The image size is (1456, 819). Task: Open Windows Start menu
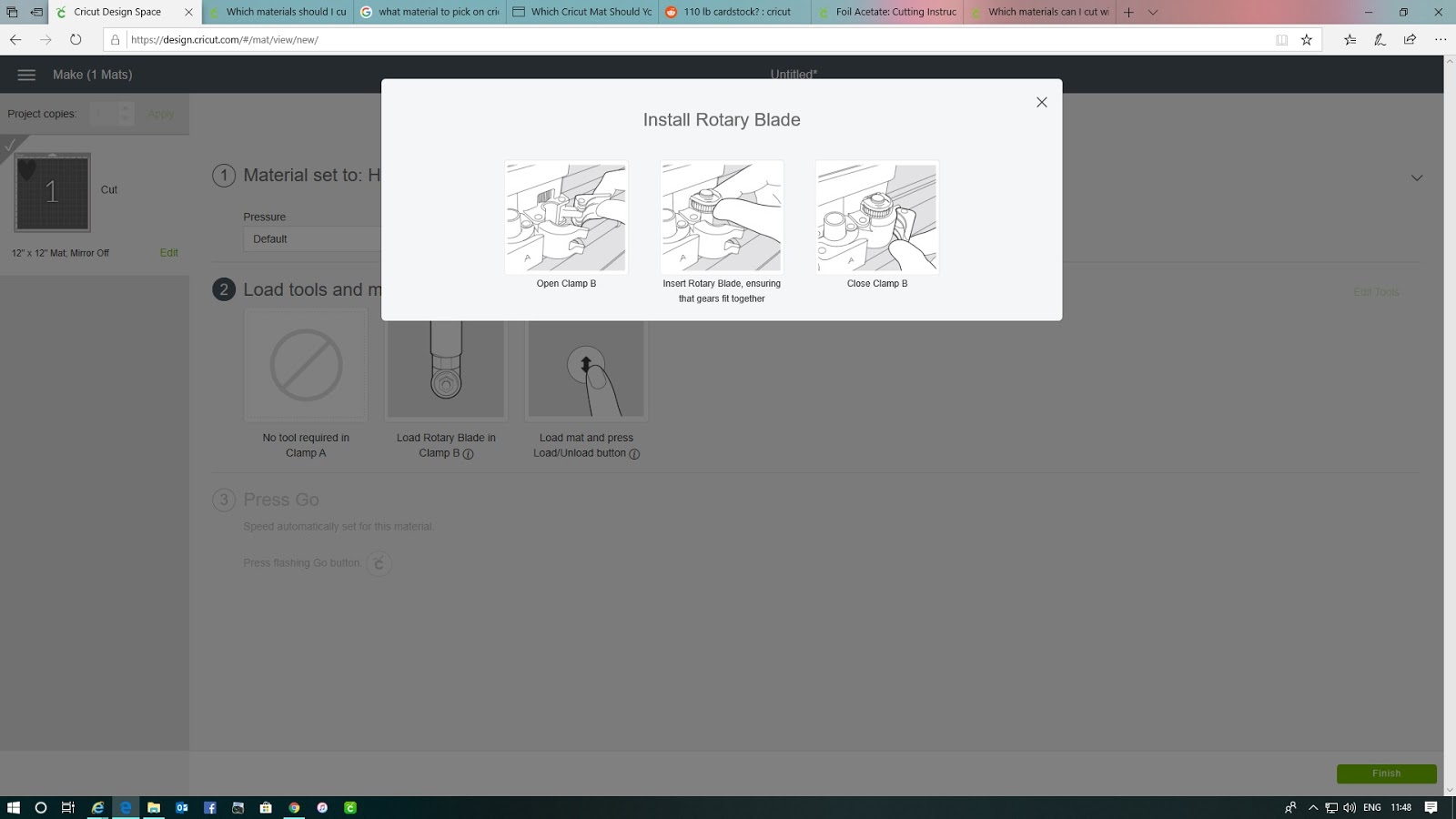click(x=14, y=807)
